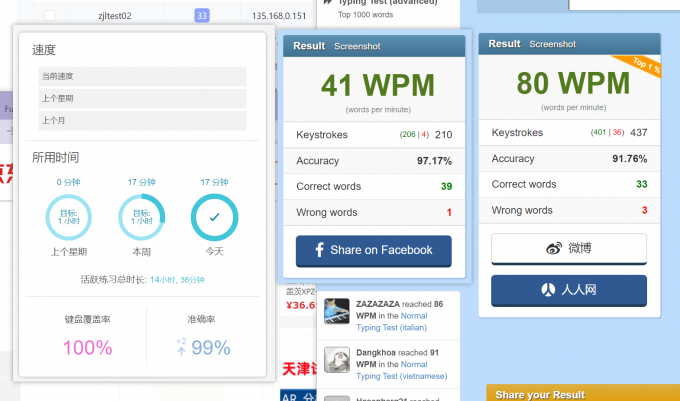This screenshot has height=401, width=680.
Task: Click the 97.17% accuracy value
Action: pyautogui.click(x=434, y=161)
